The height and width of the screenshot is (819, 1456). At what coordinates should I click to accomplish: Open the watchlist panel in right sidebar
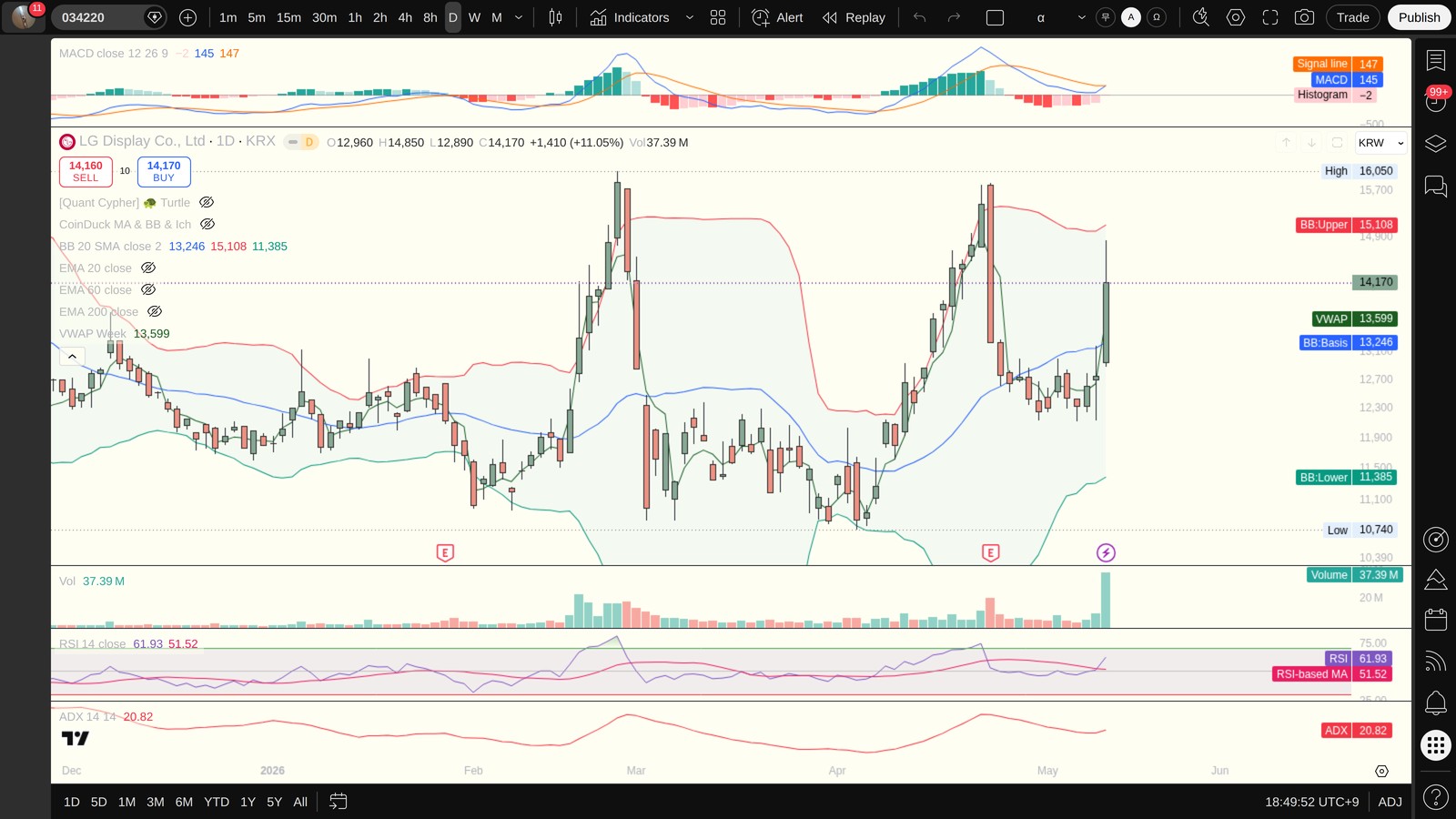click(x=1436, y=60)
